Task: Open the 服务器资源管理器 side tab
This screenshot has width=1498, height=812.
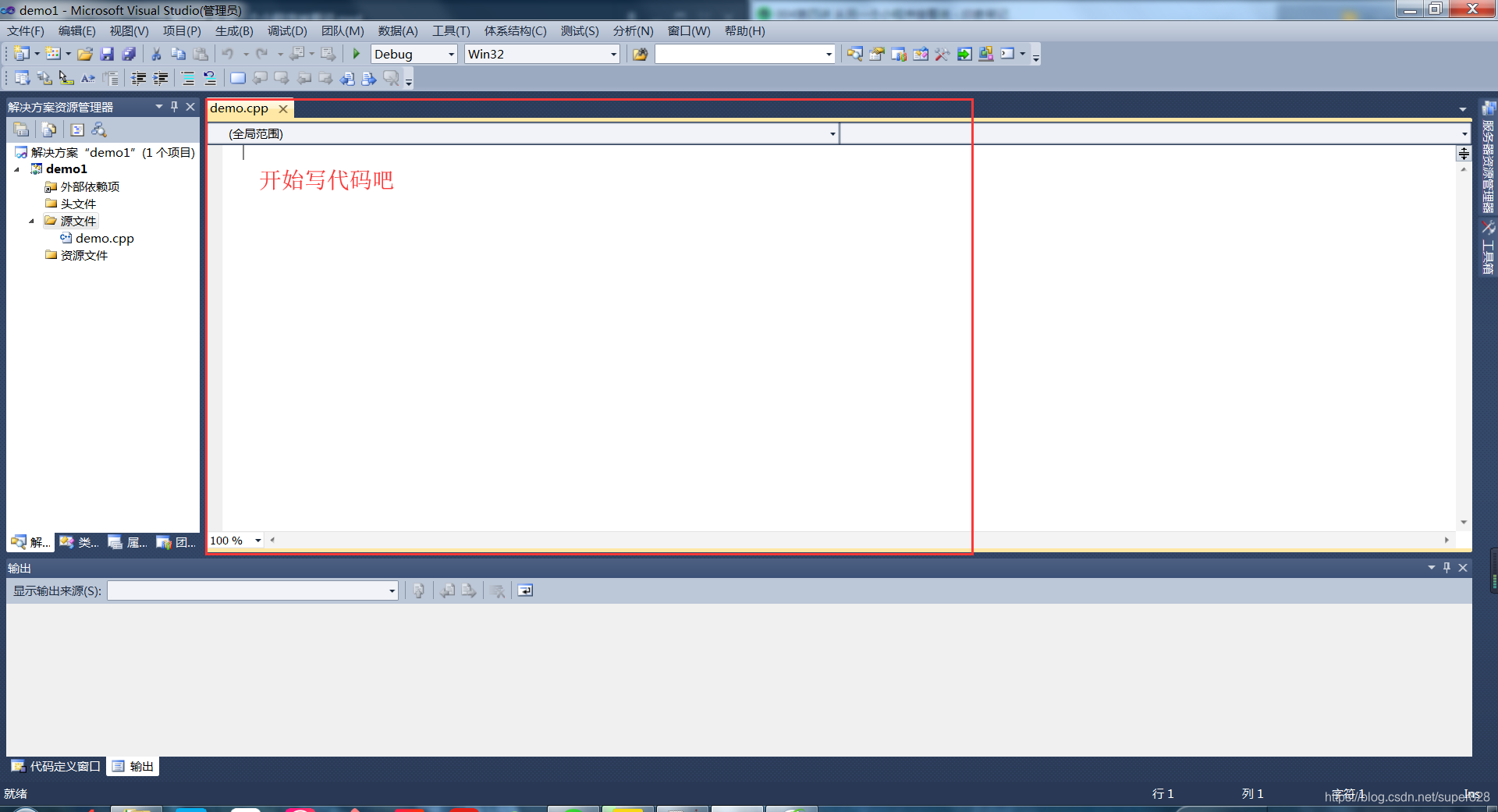Action: tap(1489, 158)
